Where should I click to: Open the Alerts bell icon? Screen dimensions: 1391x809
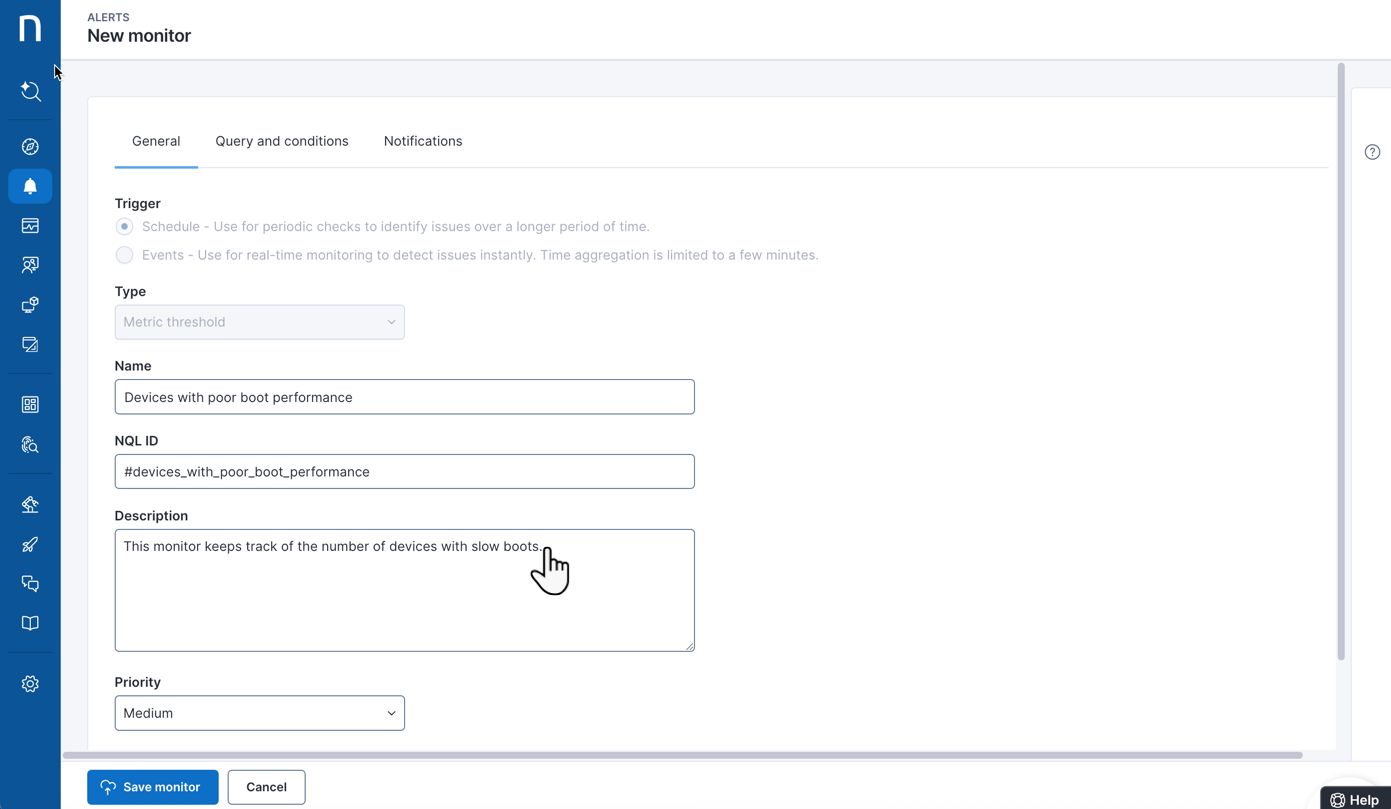point(30,186)
